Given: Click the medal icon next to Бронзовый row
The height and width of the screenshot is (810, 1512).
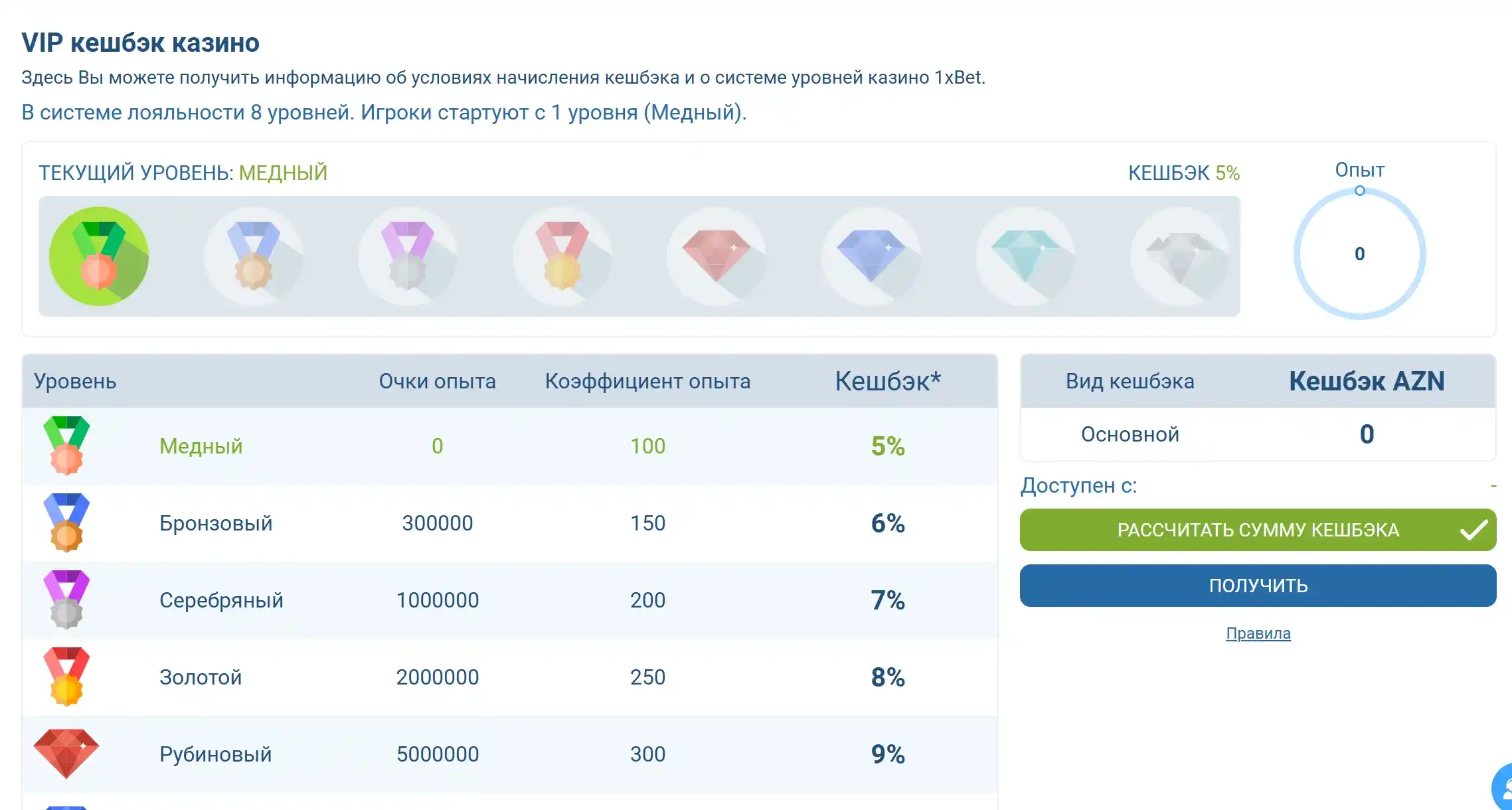Looking at the screenshot, I should click(x=66, y=523).
